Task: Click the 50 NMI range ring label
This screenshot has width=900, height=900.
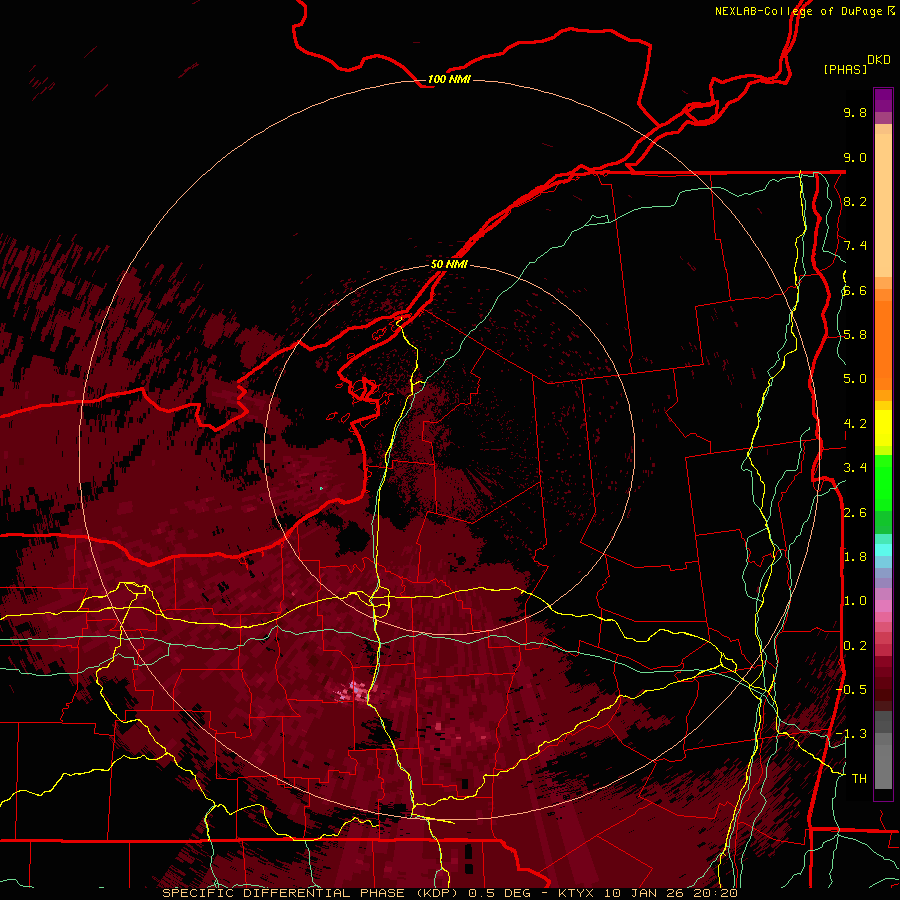Action: click(449, 264)
